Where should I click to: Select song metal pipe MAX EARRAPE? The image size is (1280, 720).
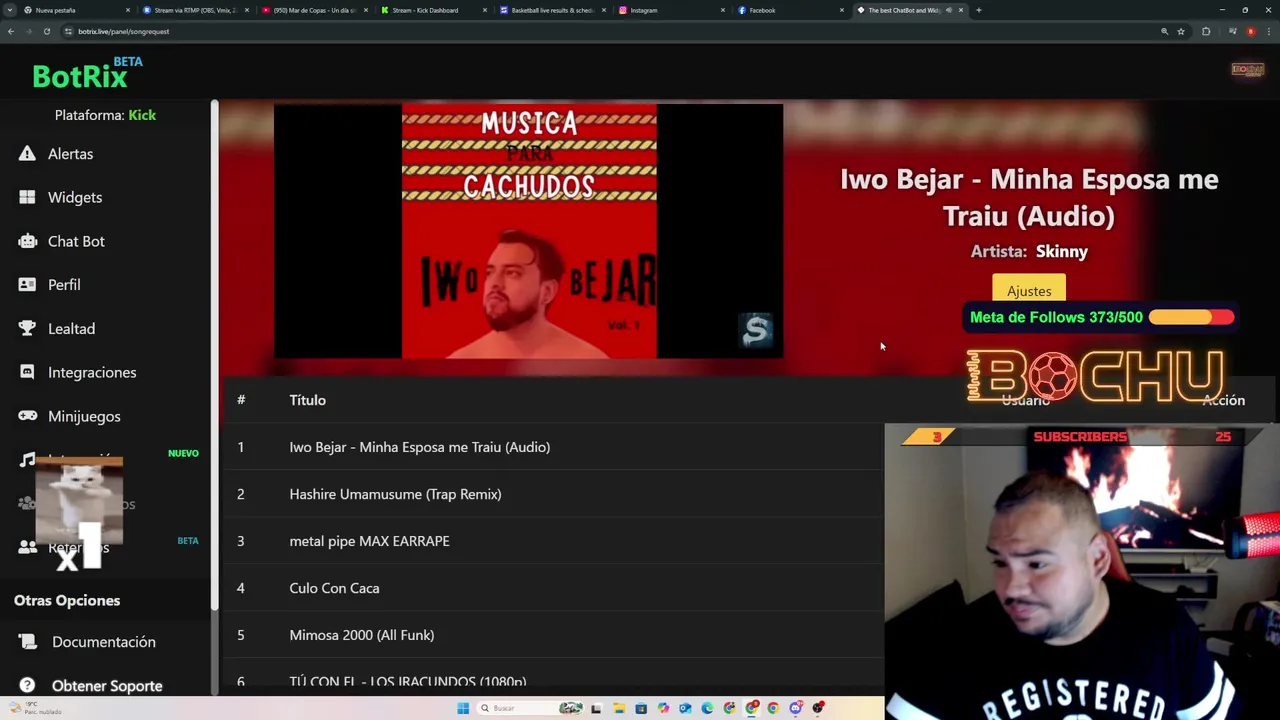(552, 541)
